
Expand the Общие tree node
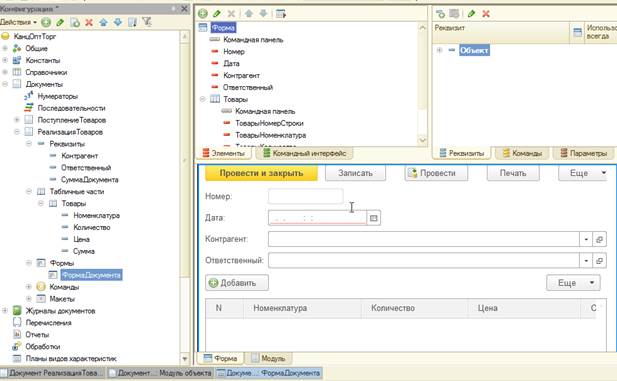pos(5,48)
